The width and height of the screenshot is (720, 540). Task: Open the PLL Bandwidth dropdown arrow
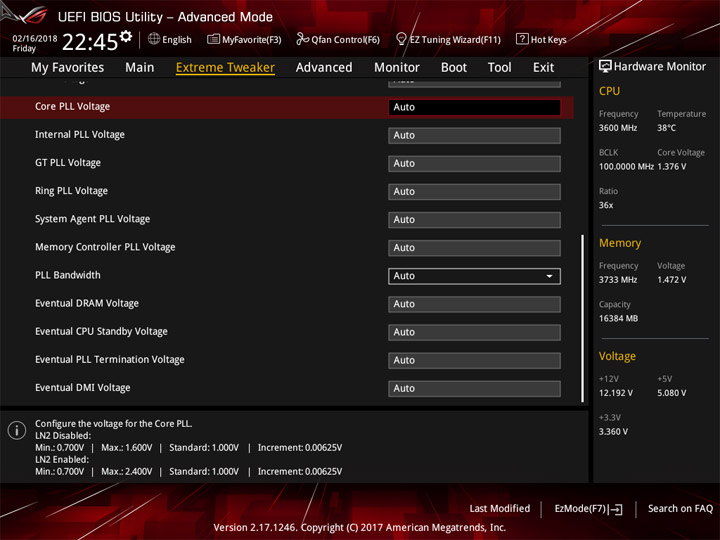(549, 276)
